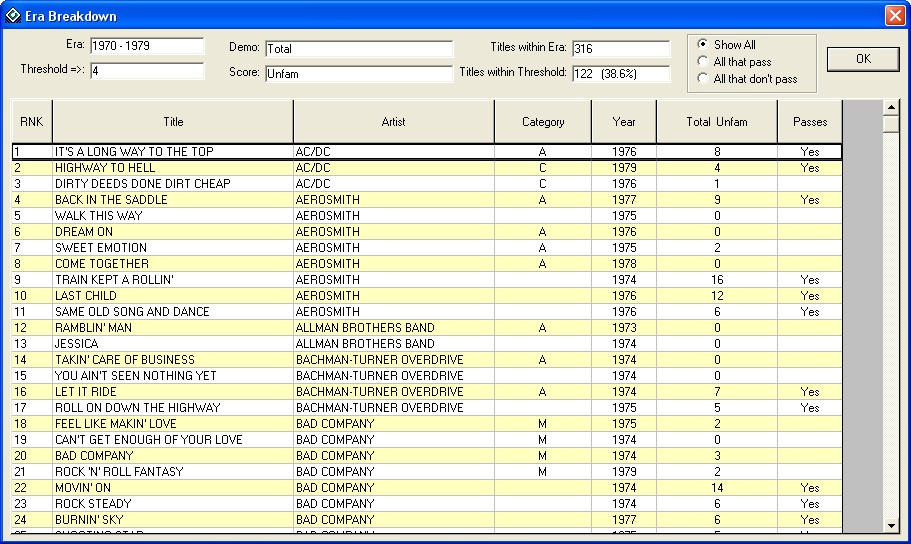Sort by the Category column header

coord(543,121)
